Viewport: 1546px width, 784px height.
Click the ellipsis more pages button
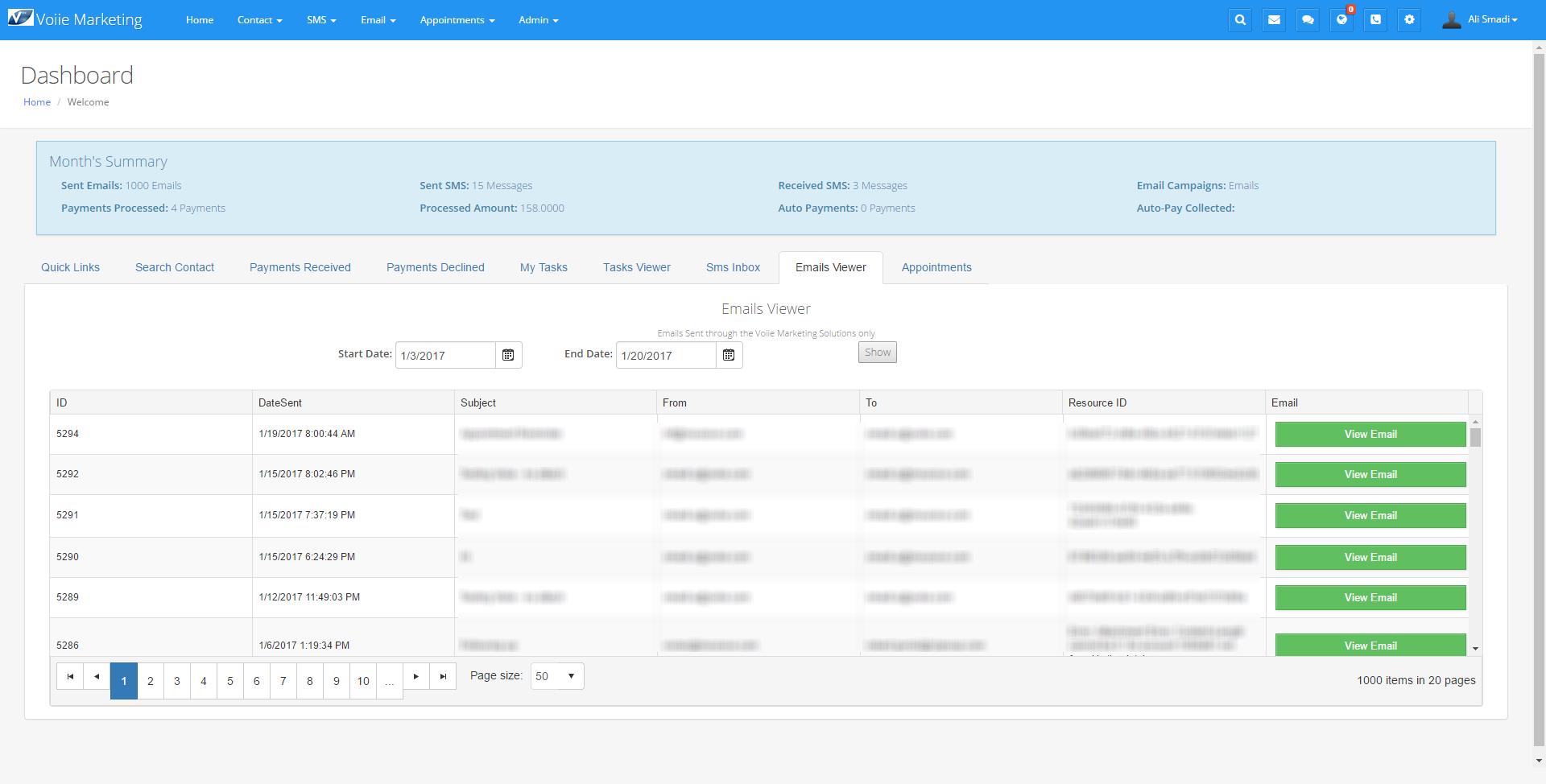[390, 681]
